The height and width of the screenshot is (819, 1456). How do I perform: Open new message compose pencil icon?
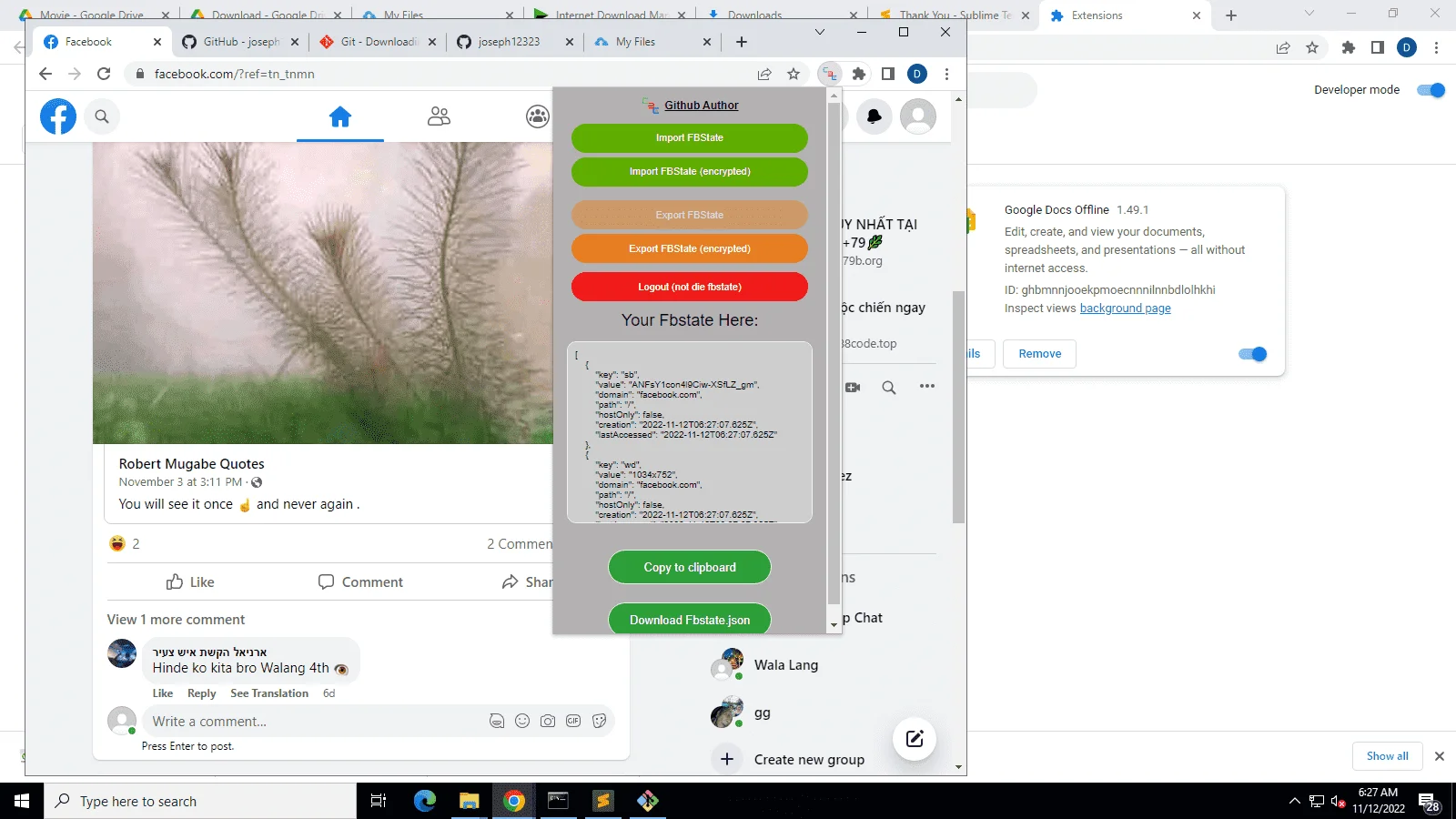pos(915,739)
